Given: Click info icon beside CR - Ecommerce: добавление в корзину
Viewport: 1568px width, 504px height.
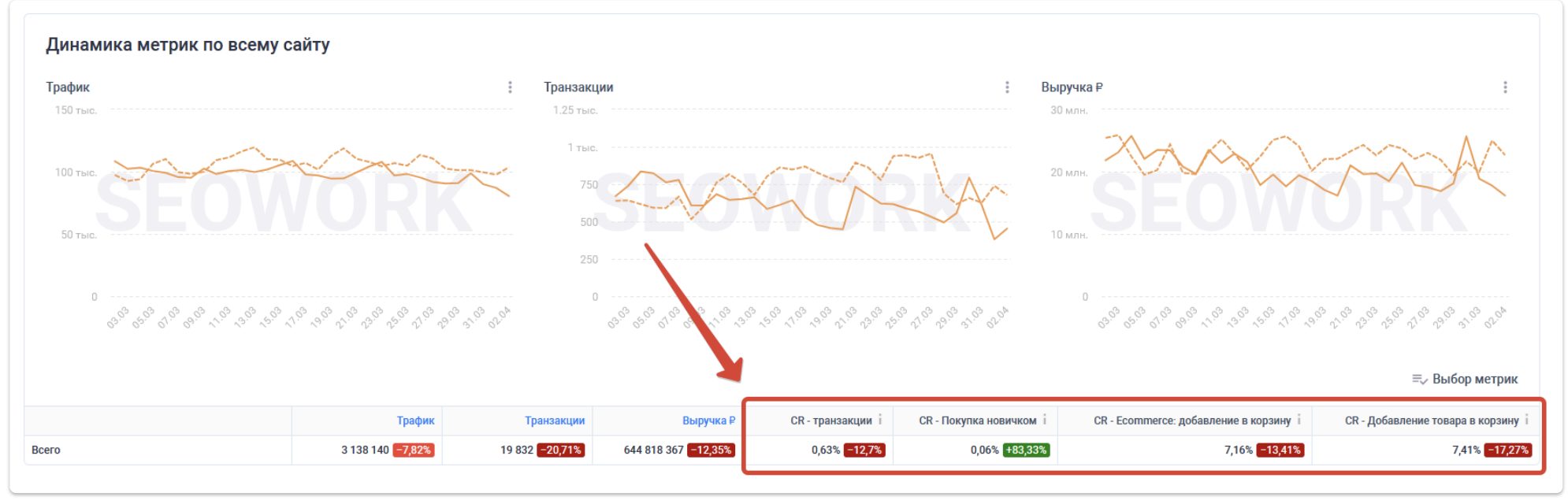Looking at the screenshot, I should (x=1299, y=420).
